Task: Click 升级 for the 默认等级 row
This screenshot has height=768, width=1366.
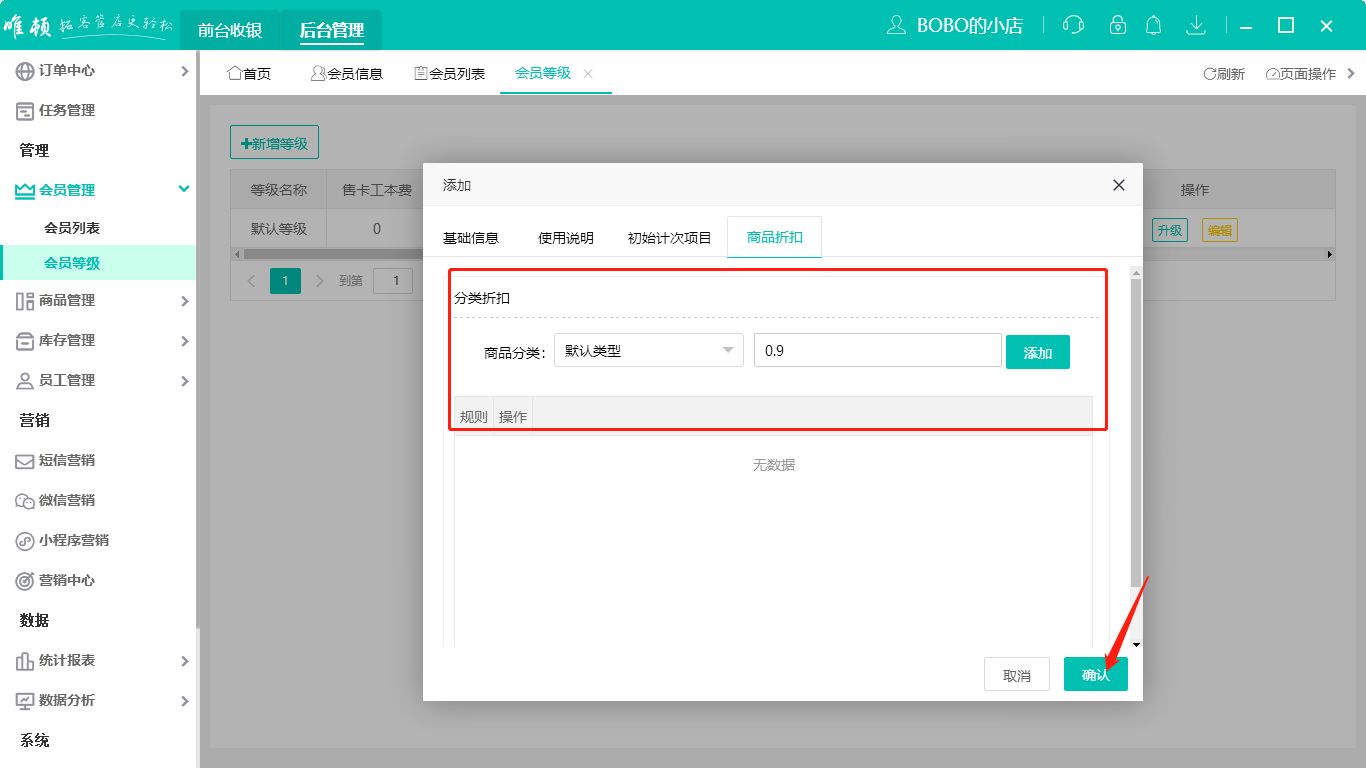Action: pyautogui.click(x=1170, y=230)
